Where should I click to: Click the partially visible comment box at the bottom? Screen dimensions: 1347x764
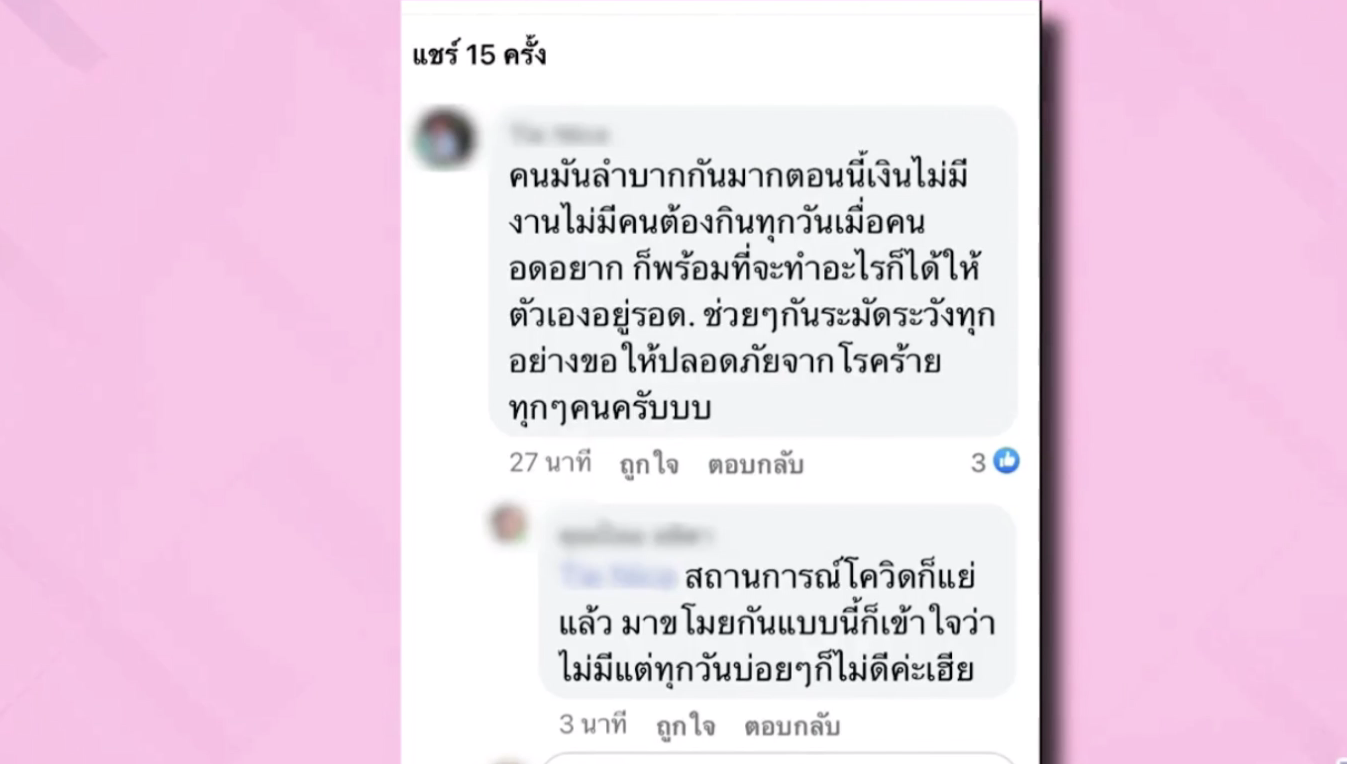(x=780, y=758)
